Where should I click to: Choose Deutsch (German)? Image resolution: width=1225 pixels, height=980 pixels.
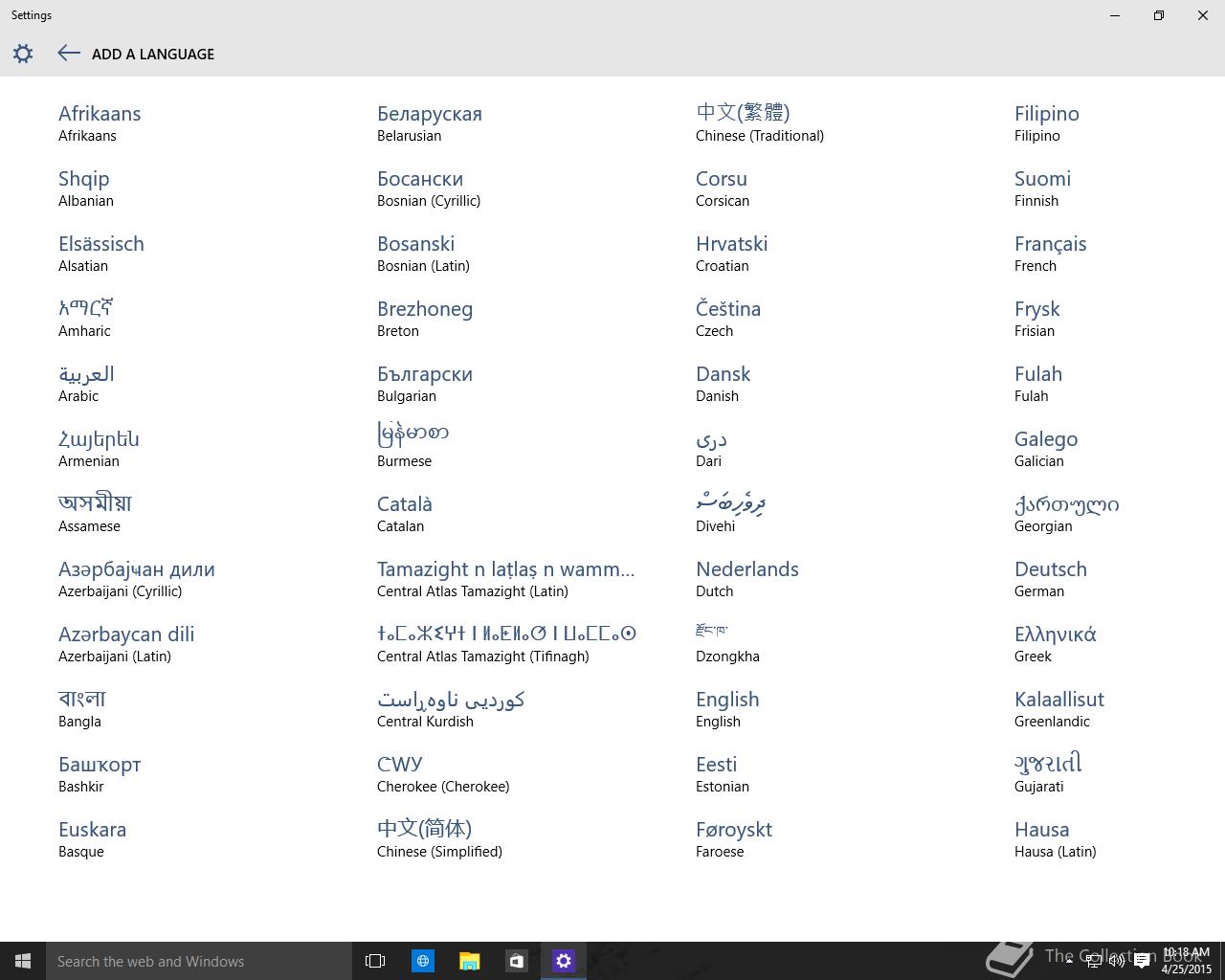coord(1051,579)
